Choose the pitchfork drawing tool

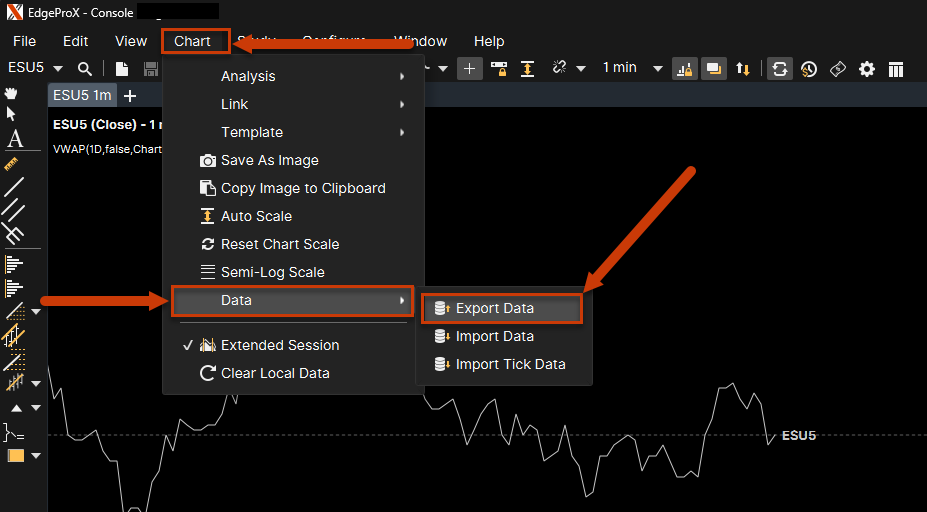[14, 234]
